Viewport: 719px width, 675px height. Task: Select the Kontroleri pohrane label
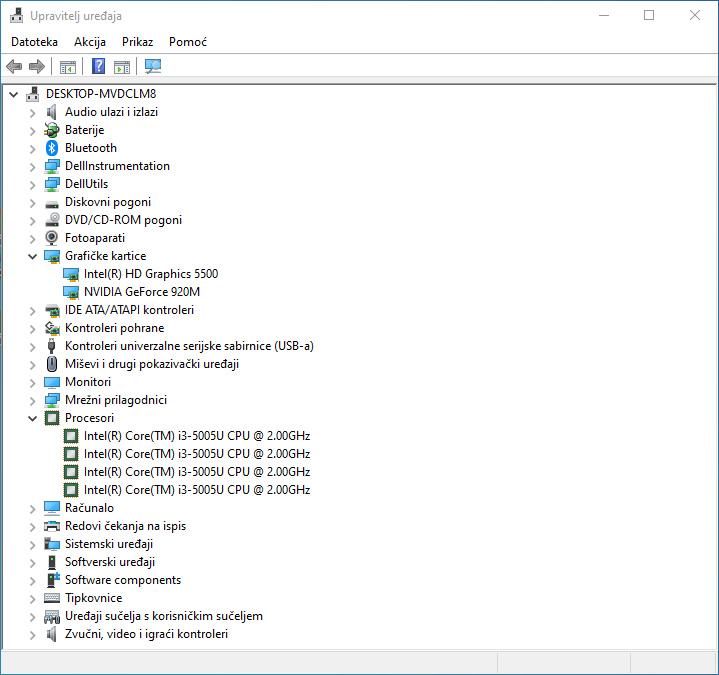pos(115,328)
